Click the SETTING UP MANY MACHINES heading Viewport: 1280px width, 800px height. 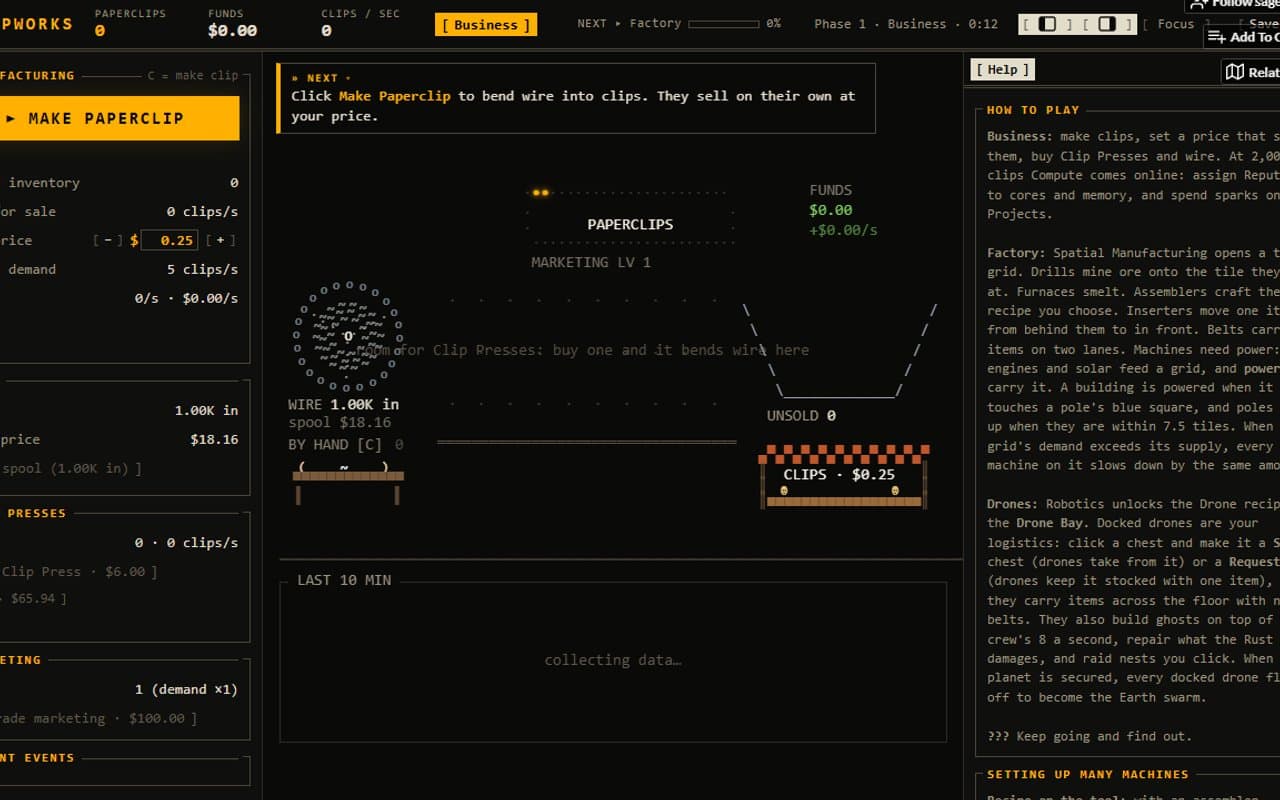tap(1088, 774)
